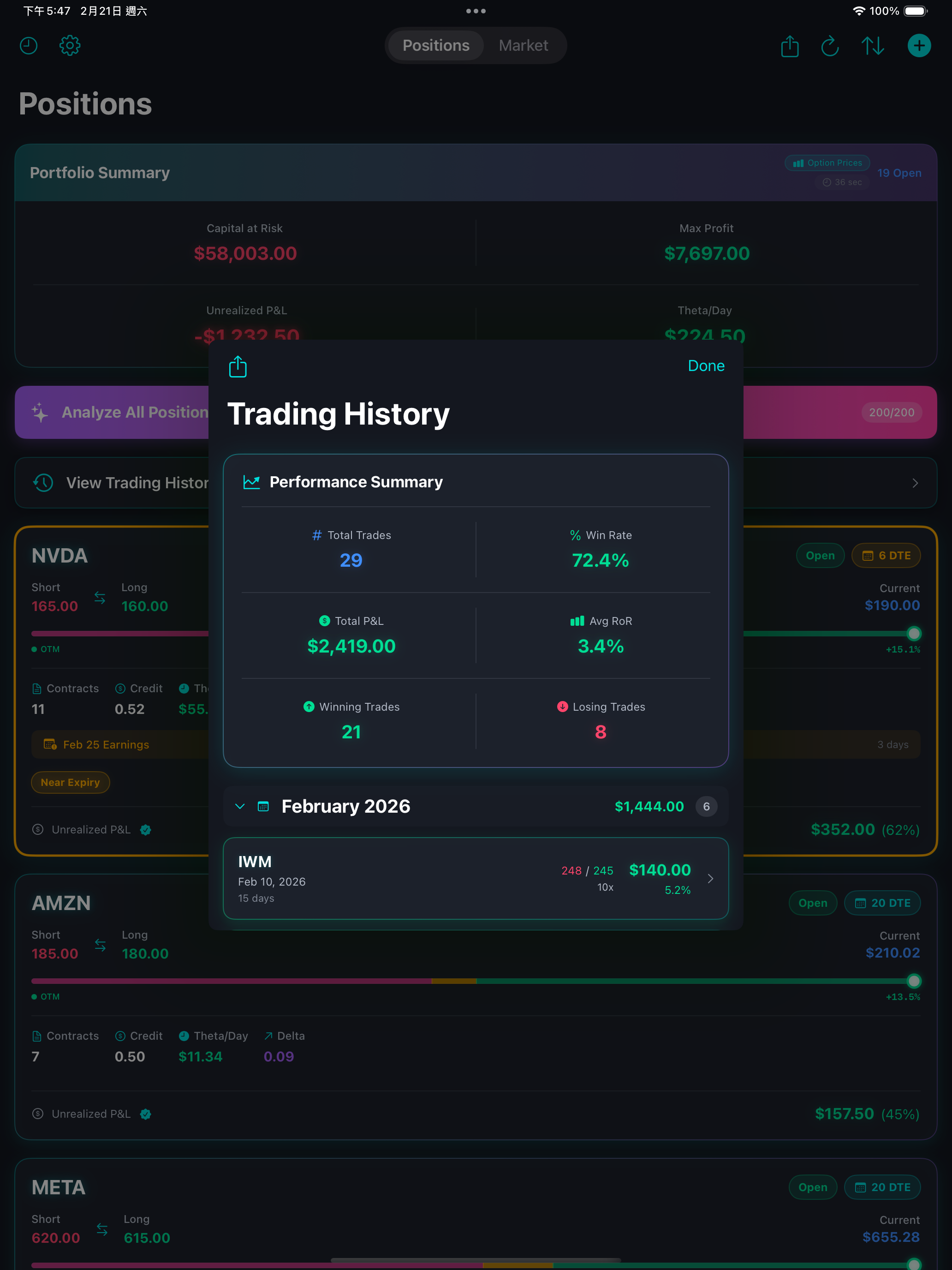
Task: Tap the AMZN Theta/Day value $11.34
Action: [200, 1056]
